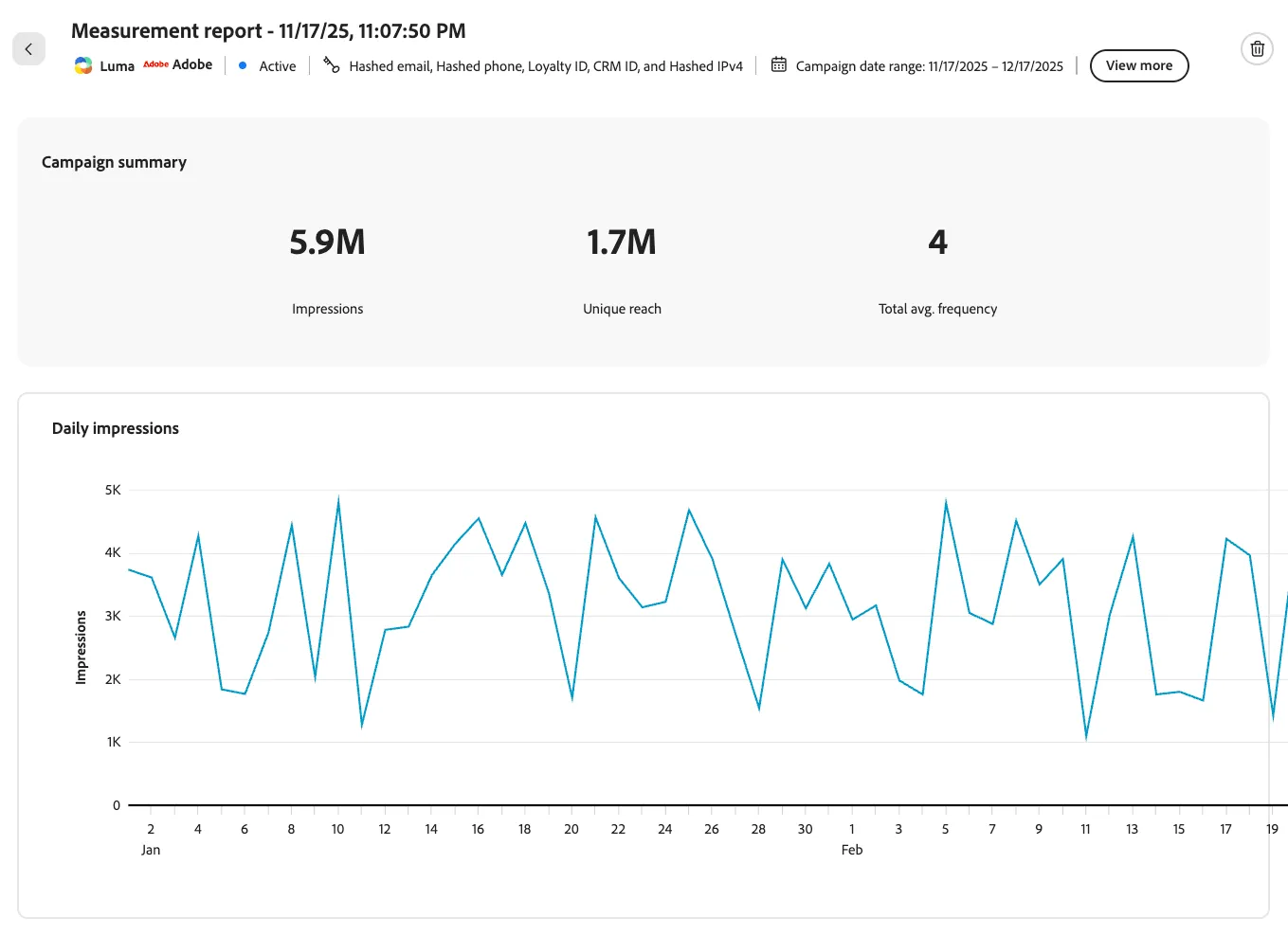Open the View more details button

(x=1139, y=65)
